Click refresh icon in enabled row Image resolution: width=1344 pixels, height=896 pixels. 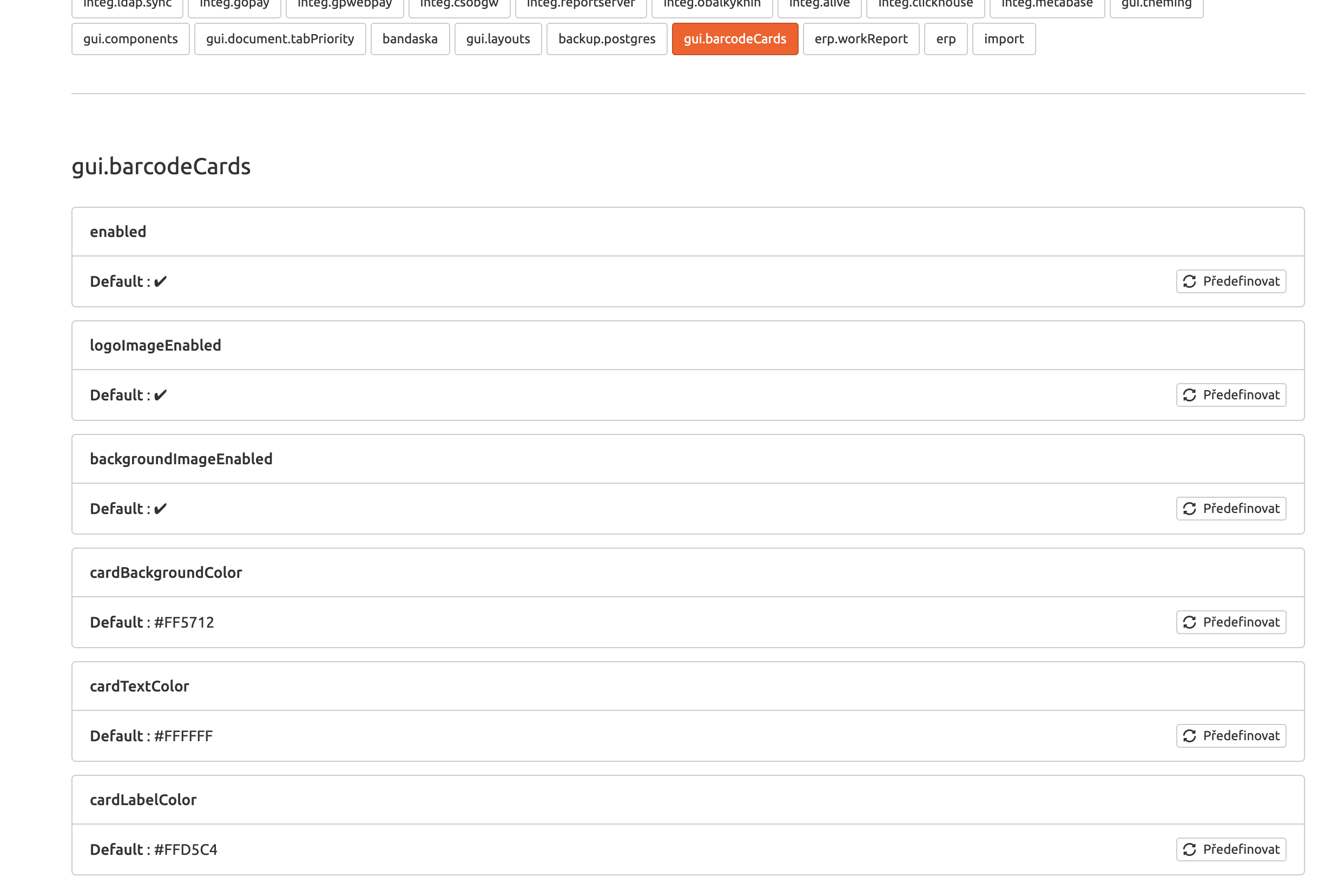tap(1189, 281)
